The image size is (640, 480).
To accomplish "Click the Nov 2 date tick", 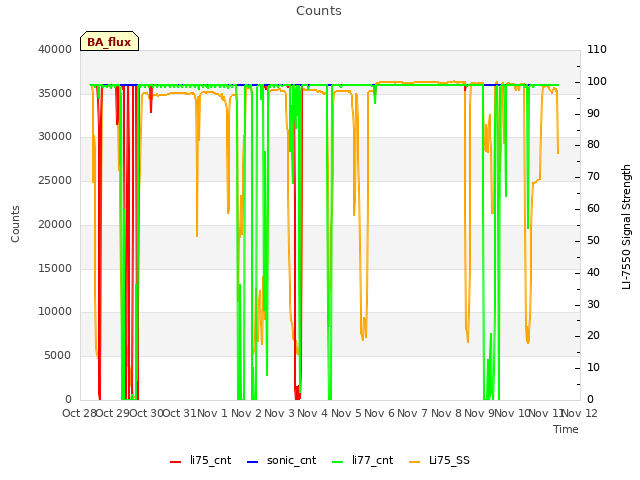I will pos(247,413).
